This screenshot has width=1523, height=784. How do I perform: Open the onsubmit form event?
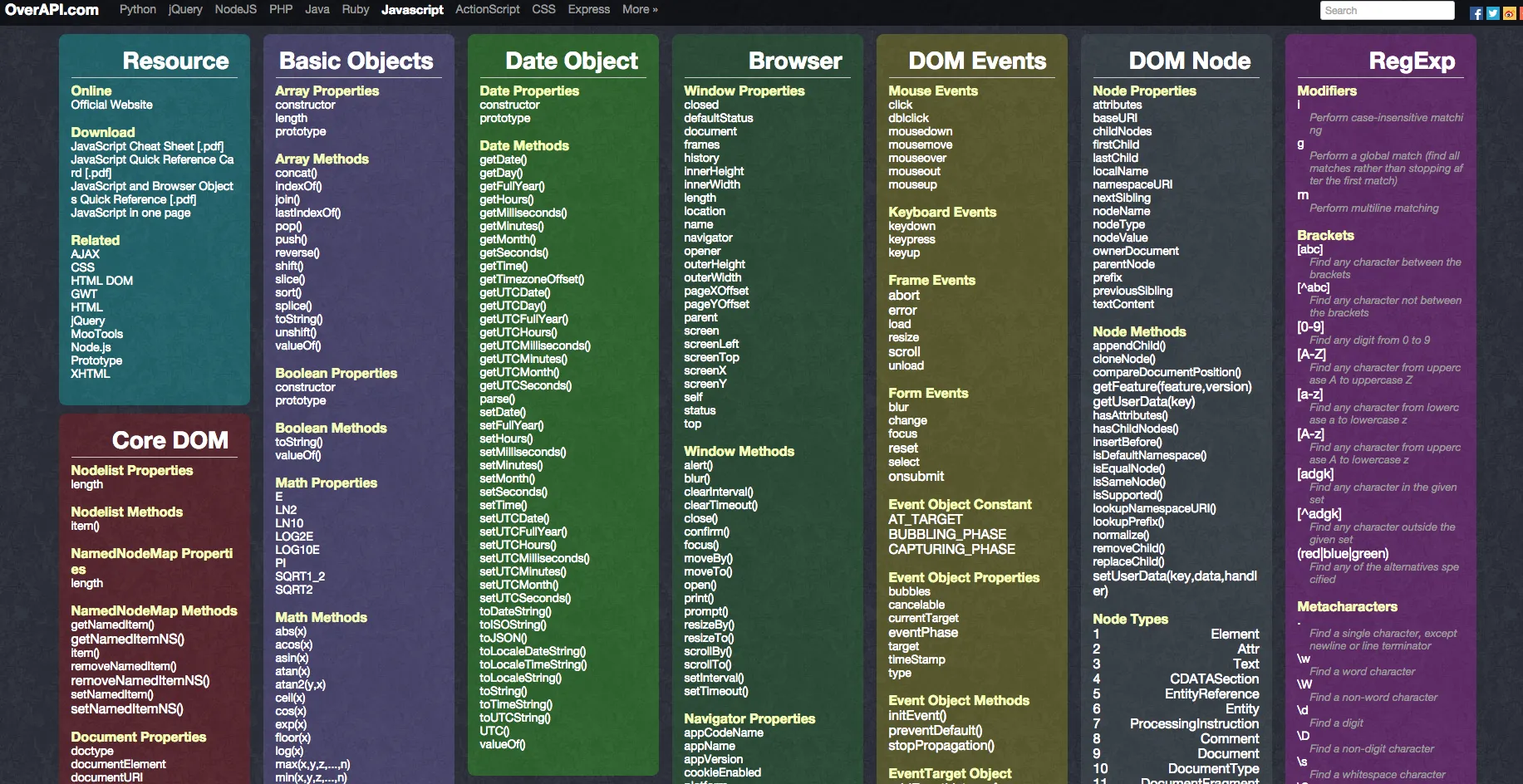pyautogui.click(x=916, y=476)
